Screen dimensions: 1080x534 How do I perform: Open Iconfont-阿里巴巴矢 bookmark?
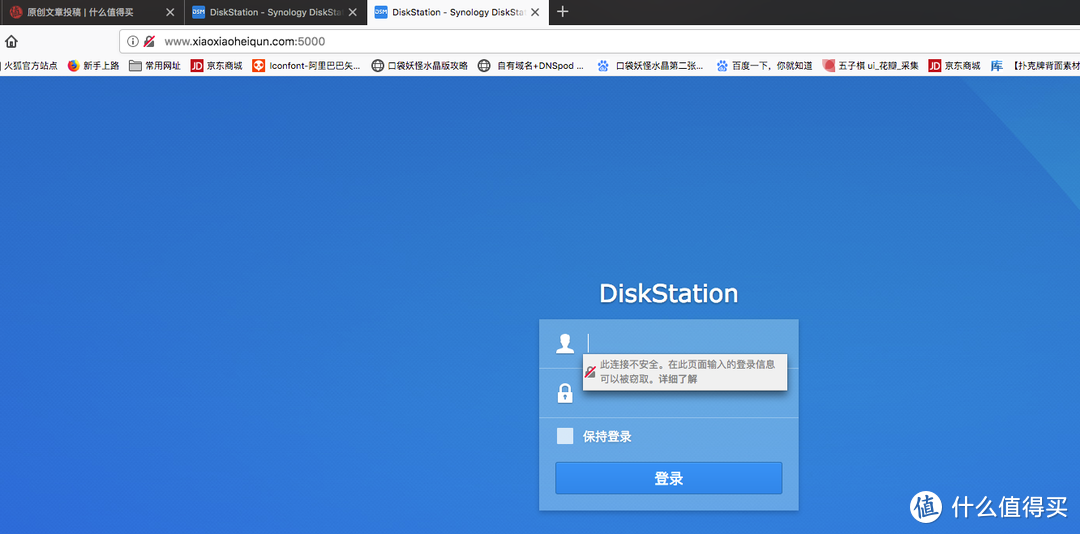click(x=306, y=66)
